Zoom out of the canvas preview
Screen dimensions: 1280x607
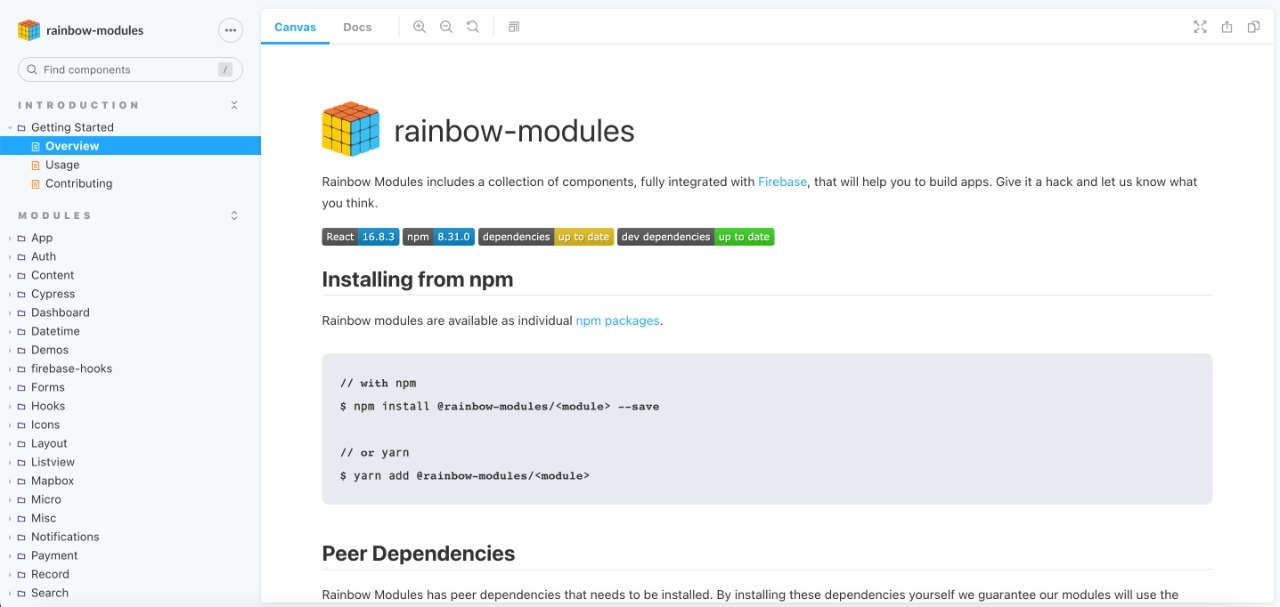point(446,27)
